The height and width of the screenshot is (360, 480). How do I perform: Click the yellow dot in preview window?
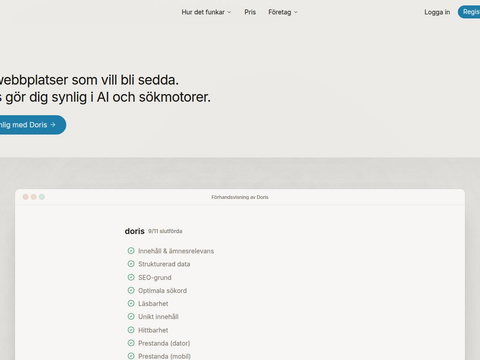point(34,197)
